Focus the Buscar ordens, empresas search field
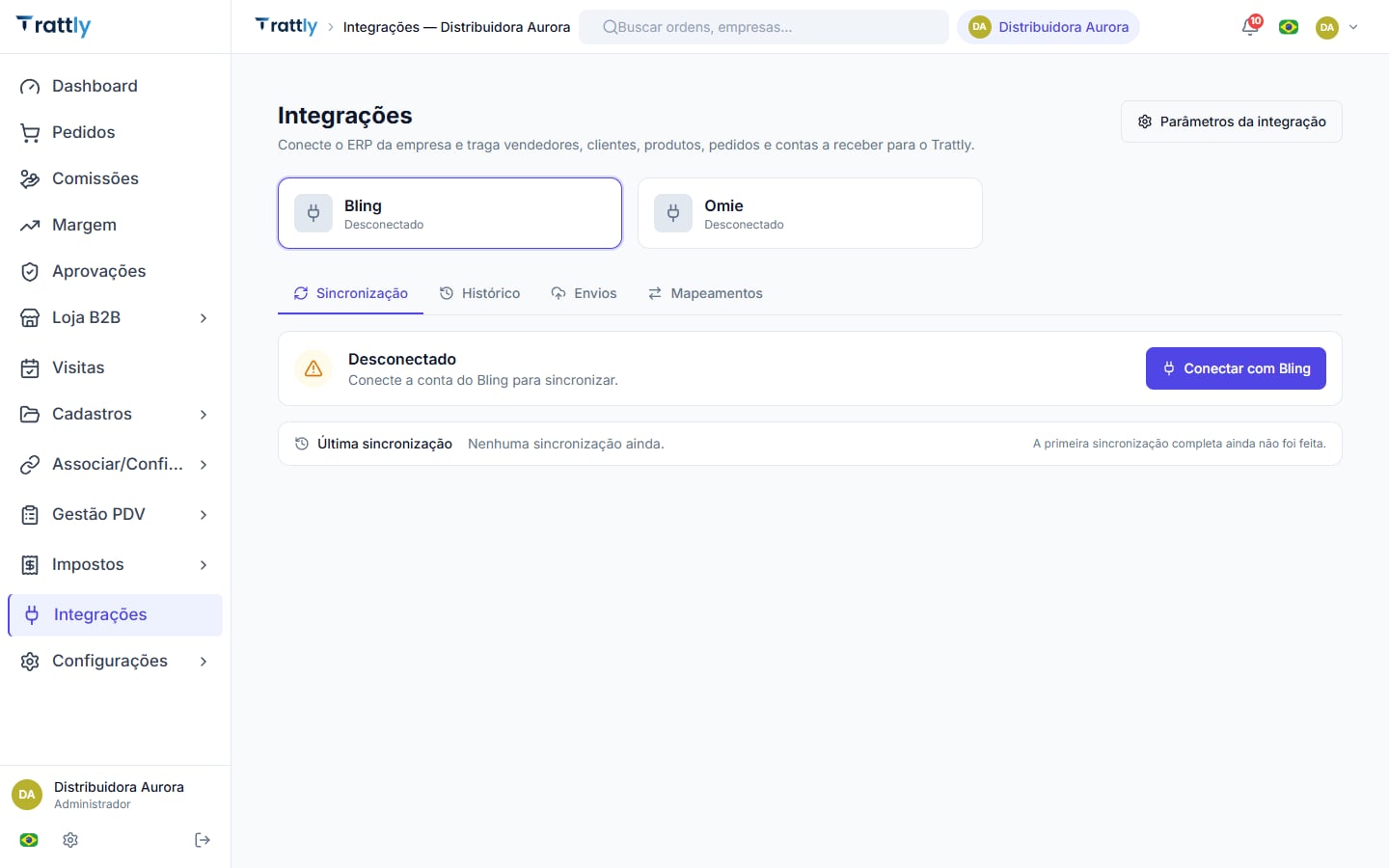1389x868 pixels. pyautogui.click(x=764, y=27)
